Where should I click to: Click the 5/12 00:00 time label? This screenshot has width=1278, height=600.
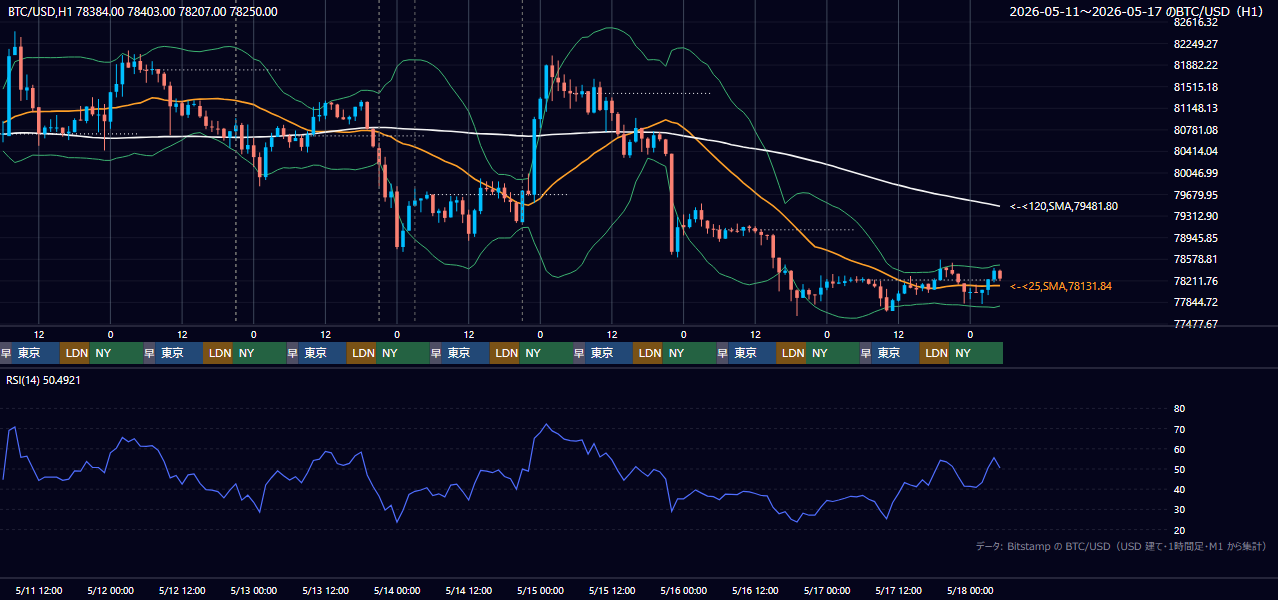tap(111, 591)
